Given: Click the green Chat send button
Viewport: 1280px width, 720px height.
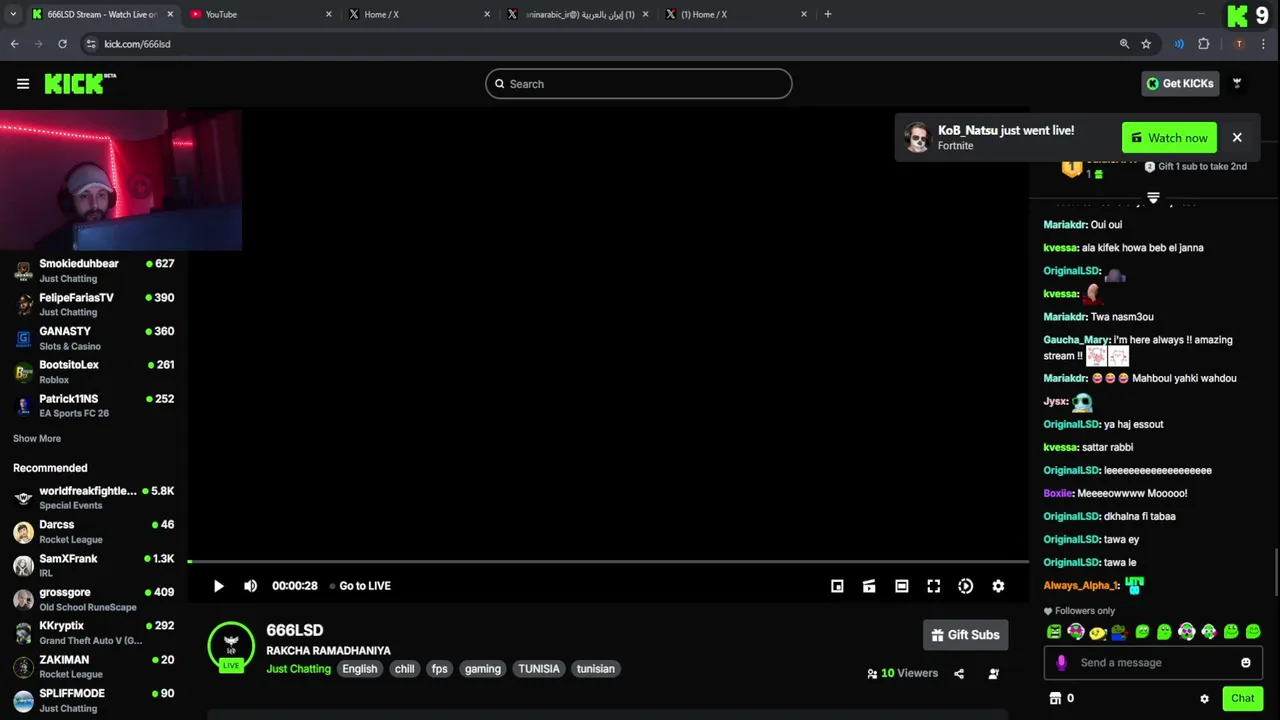Looking at the screenshot, I should [1242, 698].
